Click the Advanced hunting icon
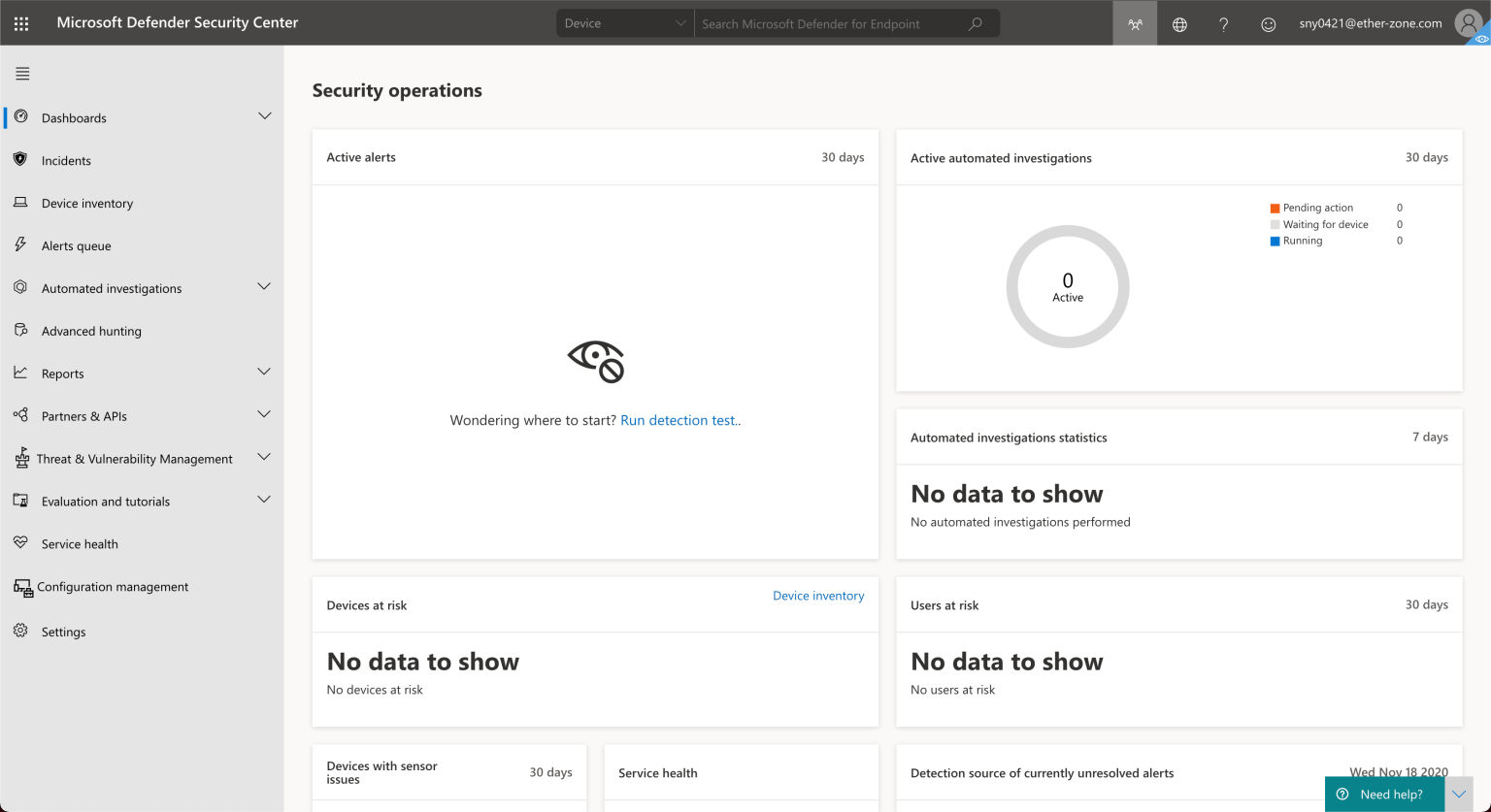1491x812 pixels. (20, 331)
